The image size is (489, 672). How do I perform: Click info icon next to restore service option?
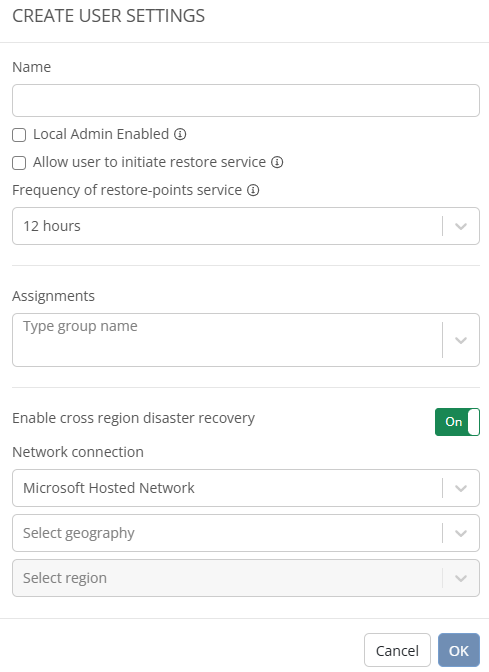[277, 162]
